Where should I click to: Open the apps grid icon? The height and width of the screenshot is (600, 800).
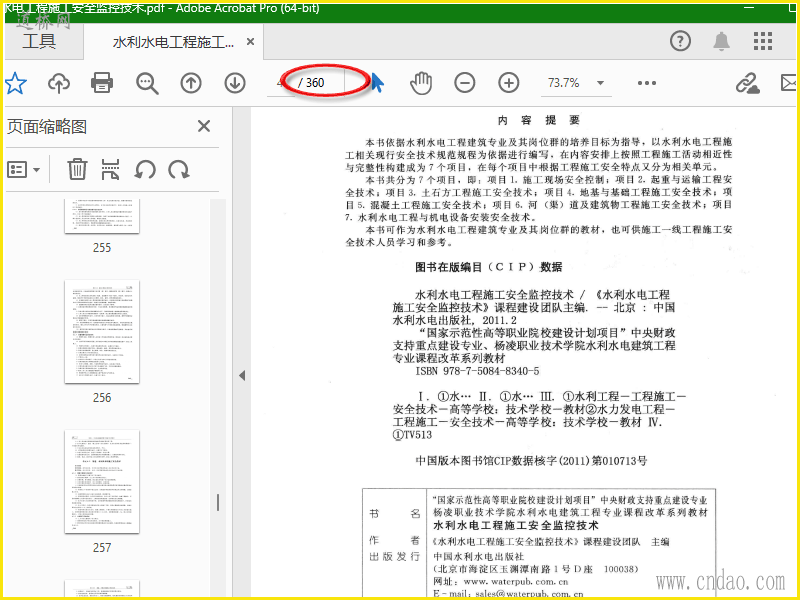[763, 41]
